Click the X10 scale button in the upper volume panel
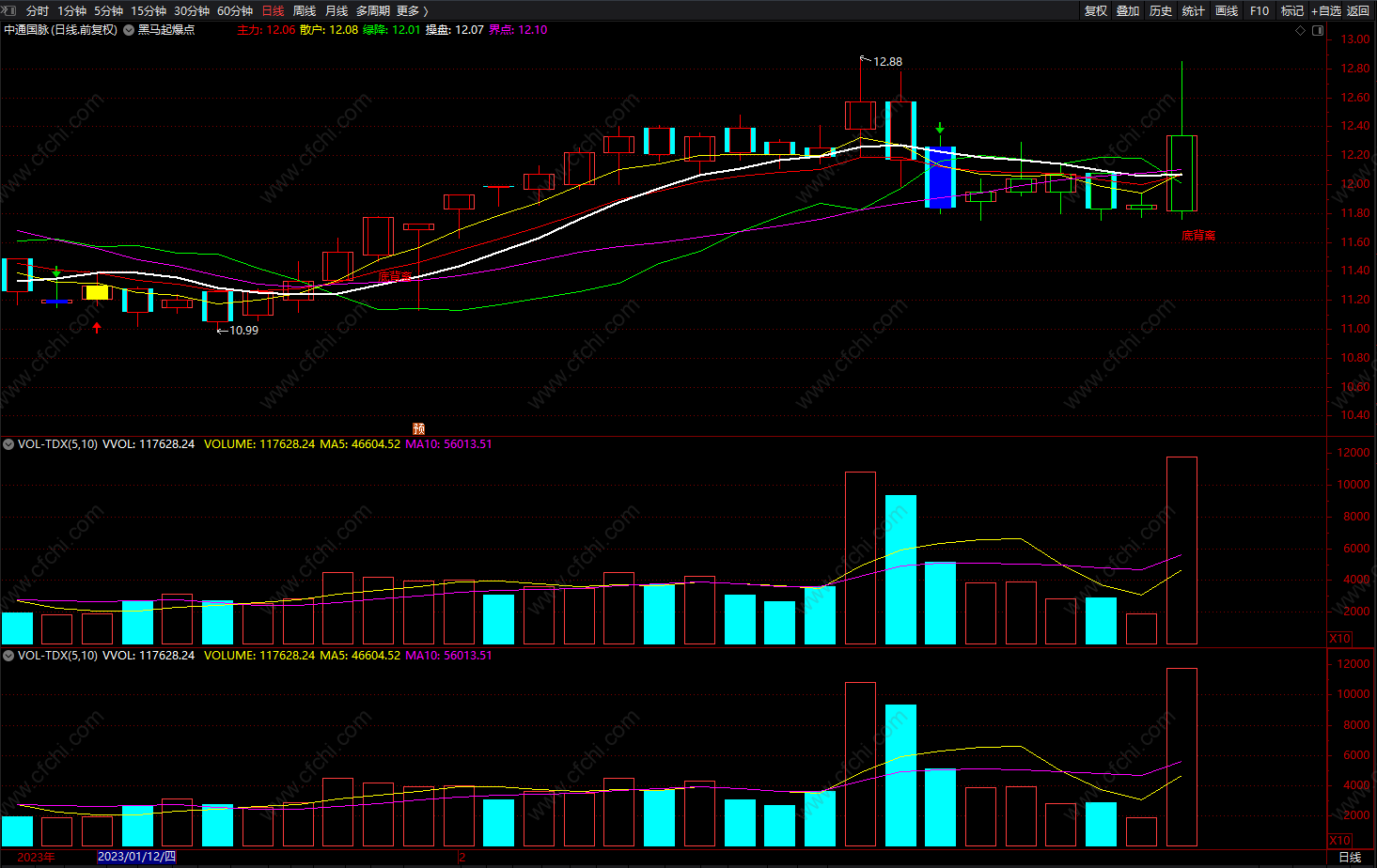 point(1339,638)
